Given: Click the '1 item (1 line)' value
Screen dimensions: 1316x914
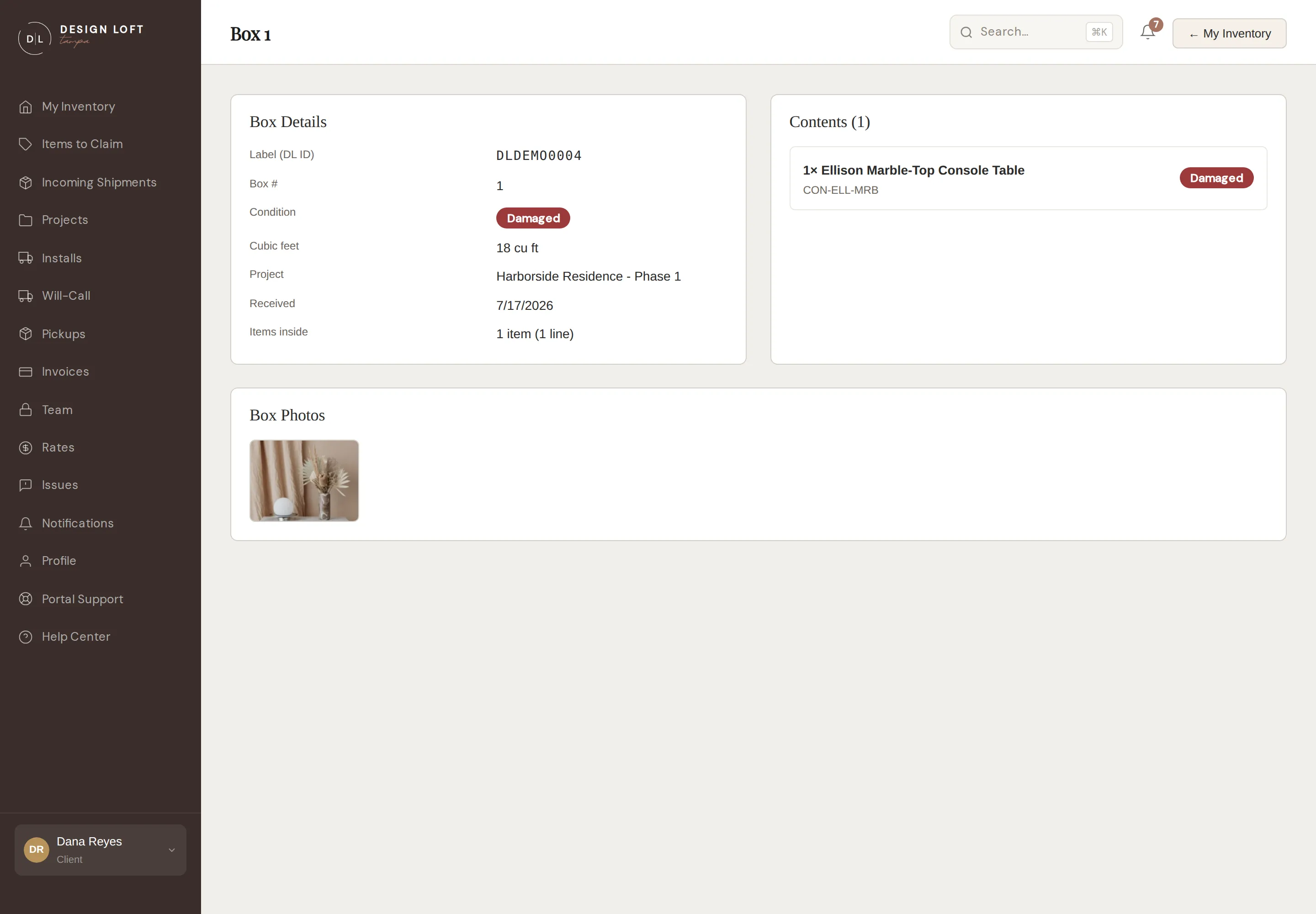Looking at the screenshot, I should [x=535, y=334].
